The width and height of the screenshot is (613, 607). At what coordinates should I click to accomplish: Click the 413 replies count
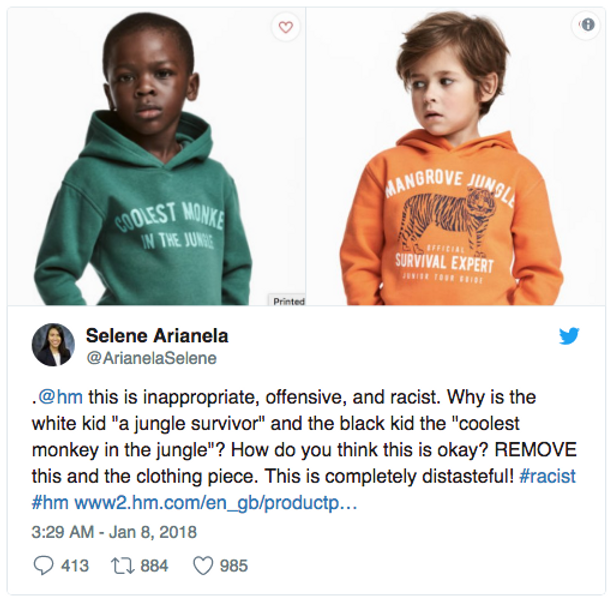point(75,566)
